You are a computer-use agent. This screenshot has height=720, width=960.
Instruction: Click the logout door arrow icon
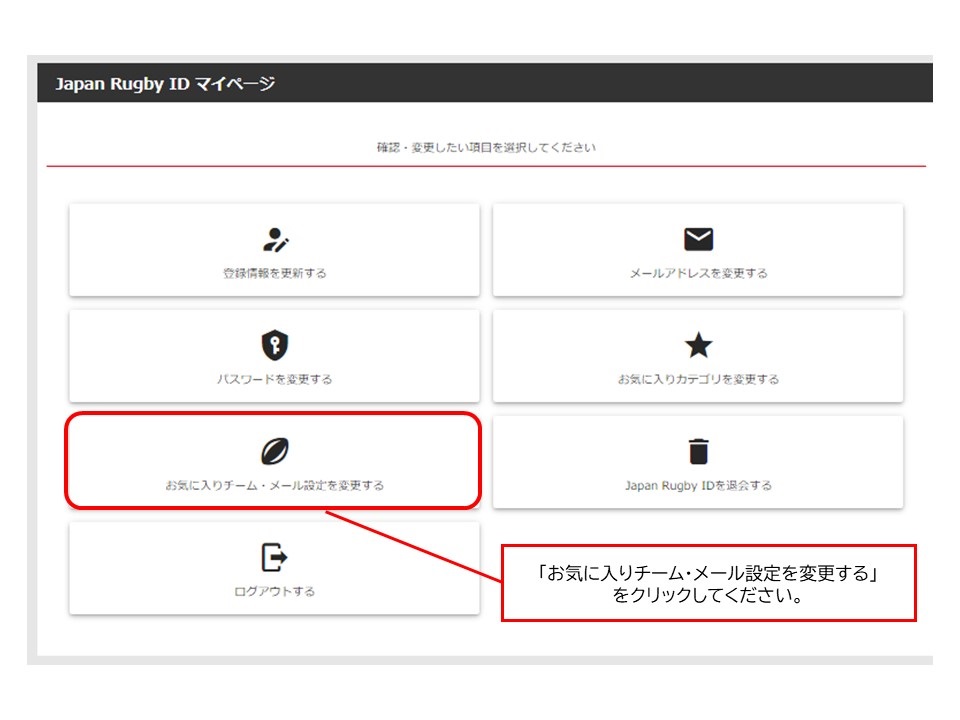pos(274,557)
